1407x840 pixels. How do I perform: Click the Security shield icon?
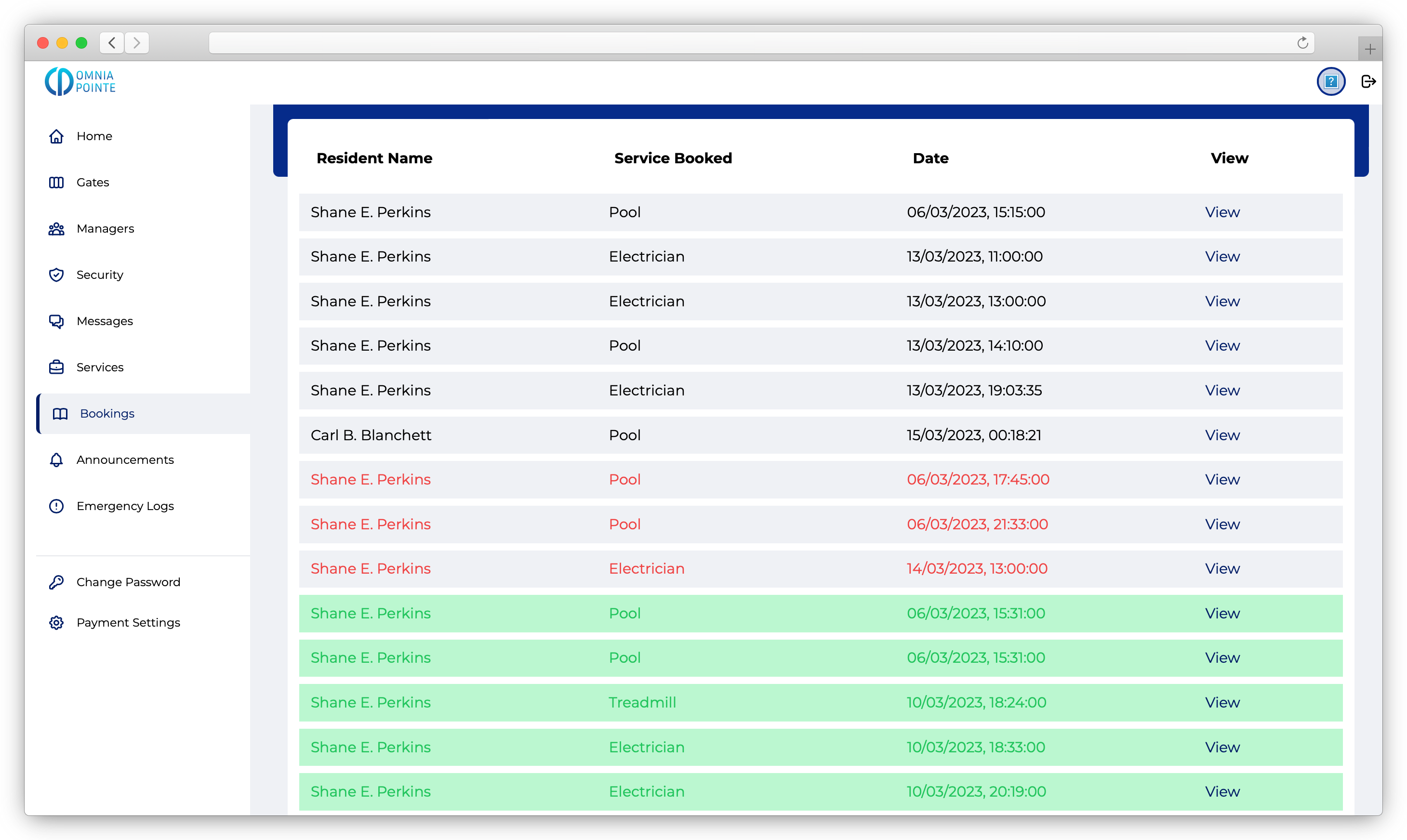point(56,275)
